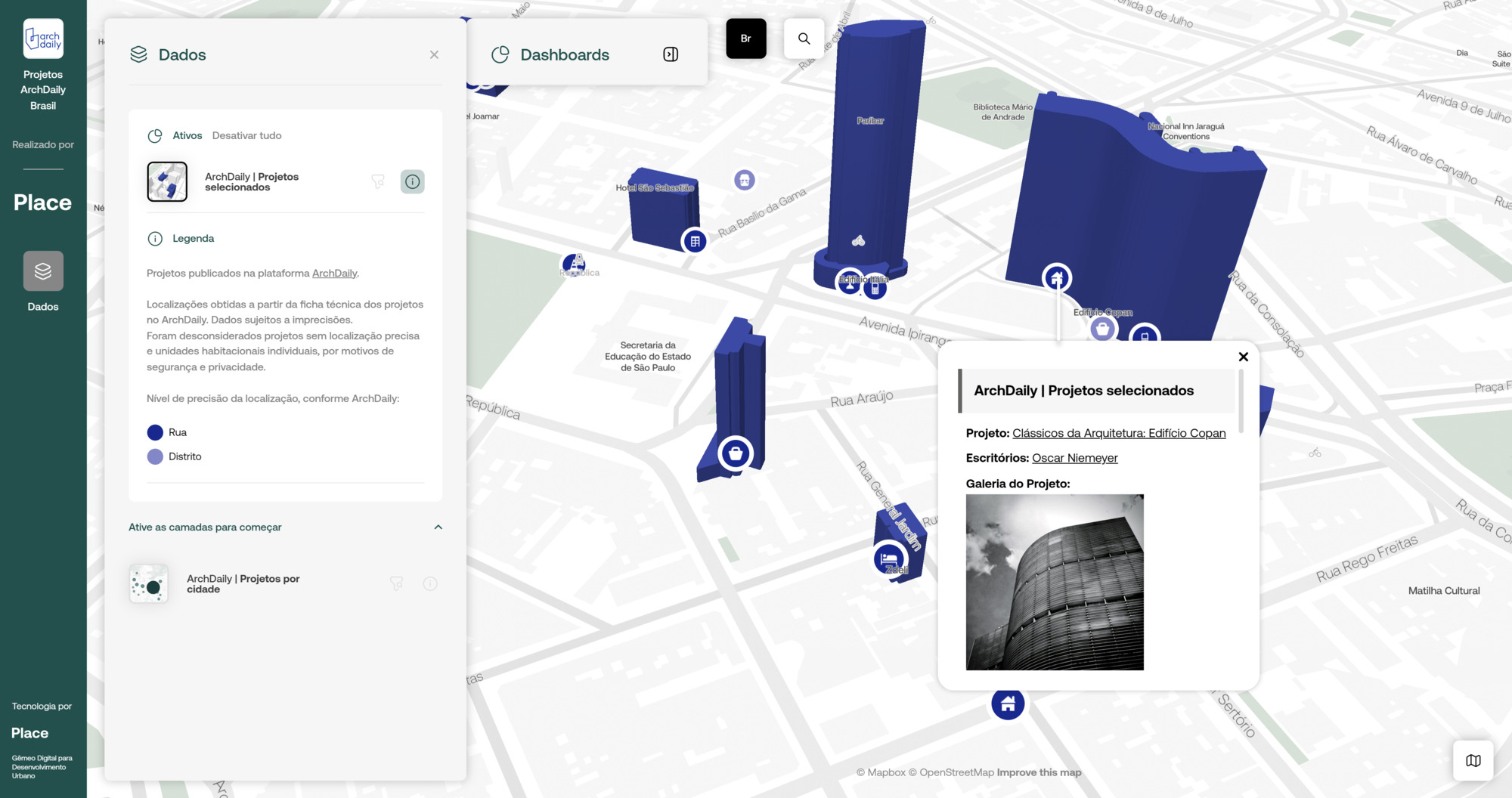Select the Dados layers icon in sidebar

(x=43, y=271)
